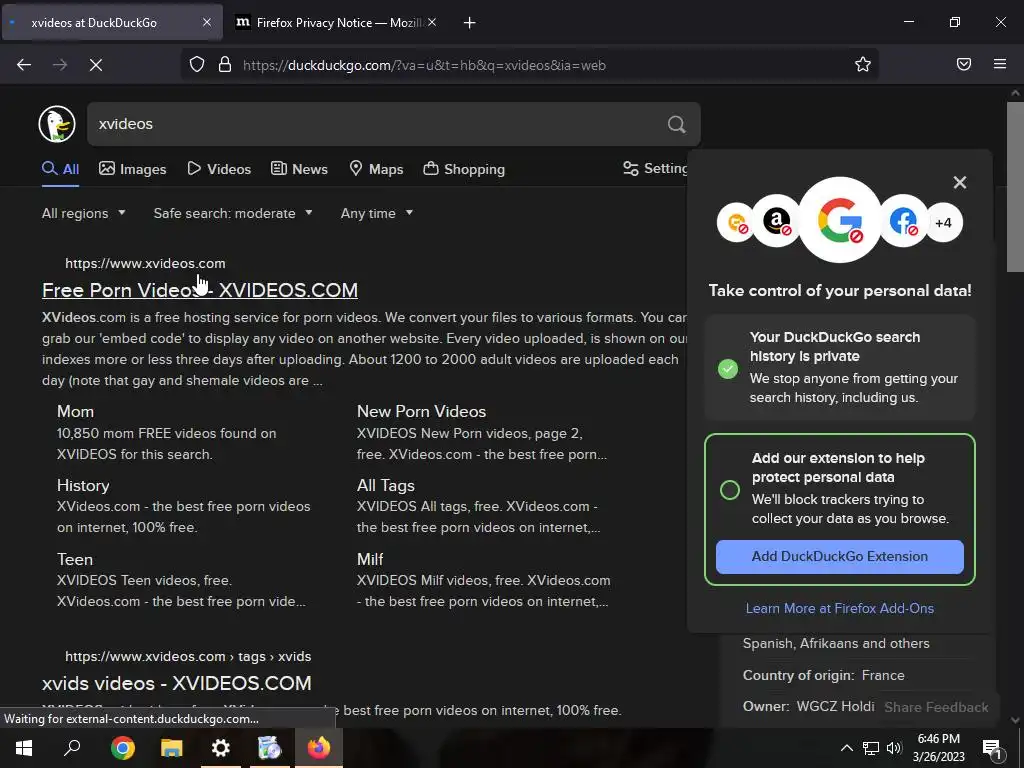Click the vertical page scrollbar thumb
The image size is (1024, 768).
pos(1015,186)
